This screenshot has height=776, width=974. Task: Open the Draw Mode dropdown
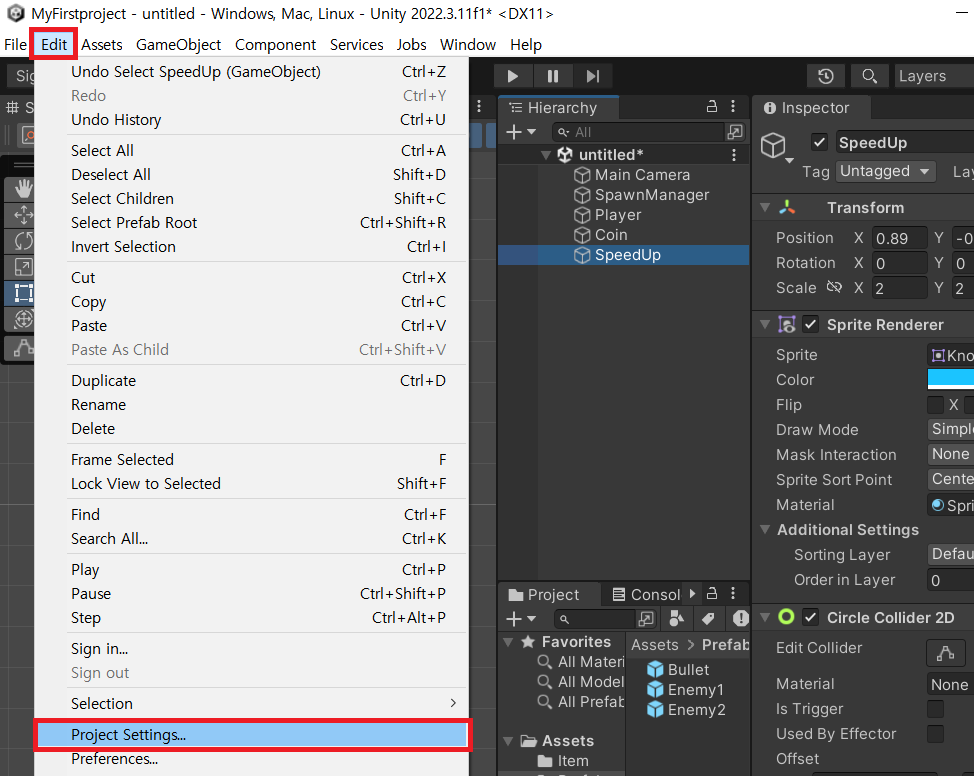coord(950,429)
